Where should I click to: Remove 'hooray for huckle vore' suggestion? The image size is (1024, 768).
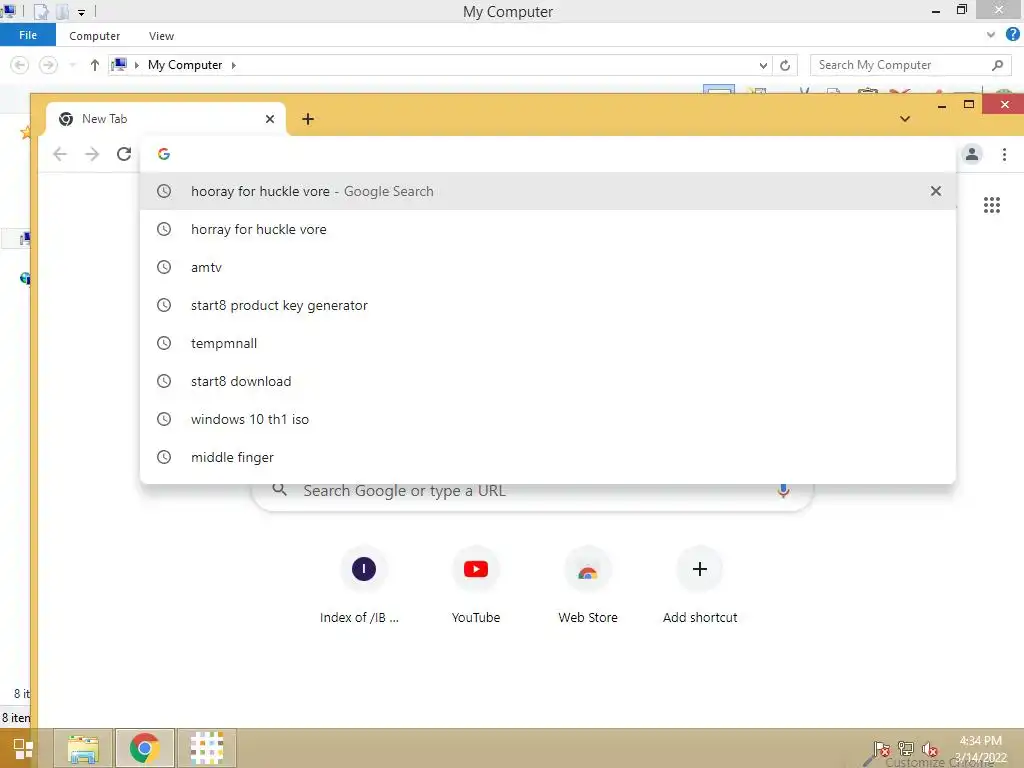(x=936, y=191)
